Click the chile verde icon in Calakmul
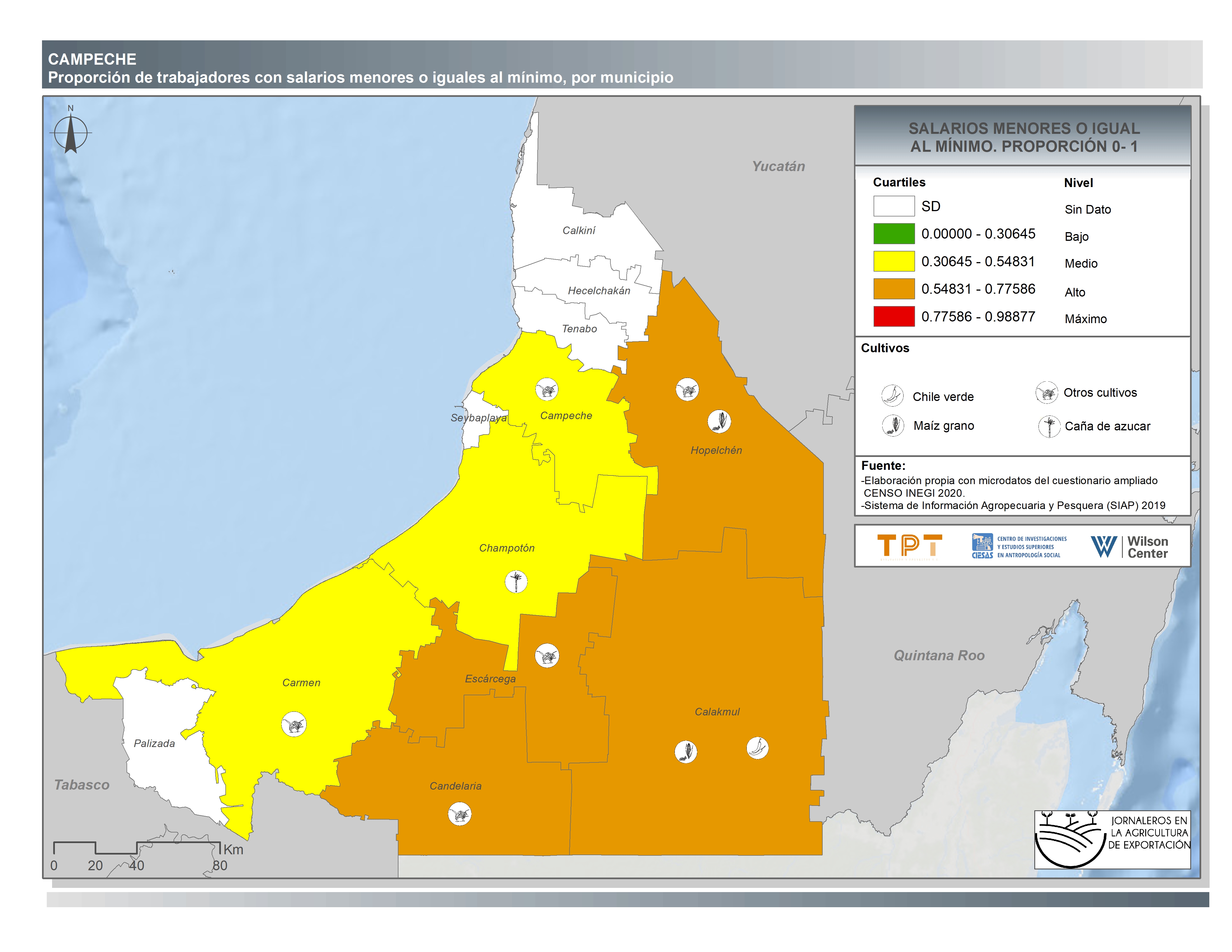The width and height of the screenshot is (1232, 952). 757,748
